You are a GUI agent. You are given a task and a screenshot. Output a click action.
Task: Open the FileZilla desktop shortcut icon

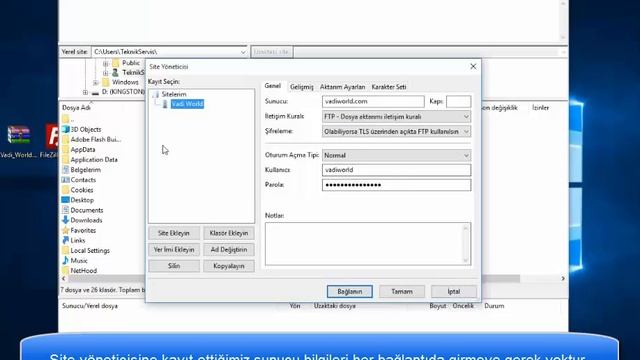point(50,141)
